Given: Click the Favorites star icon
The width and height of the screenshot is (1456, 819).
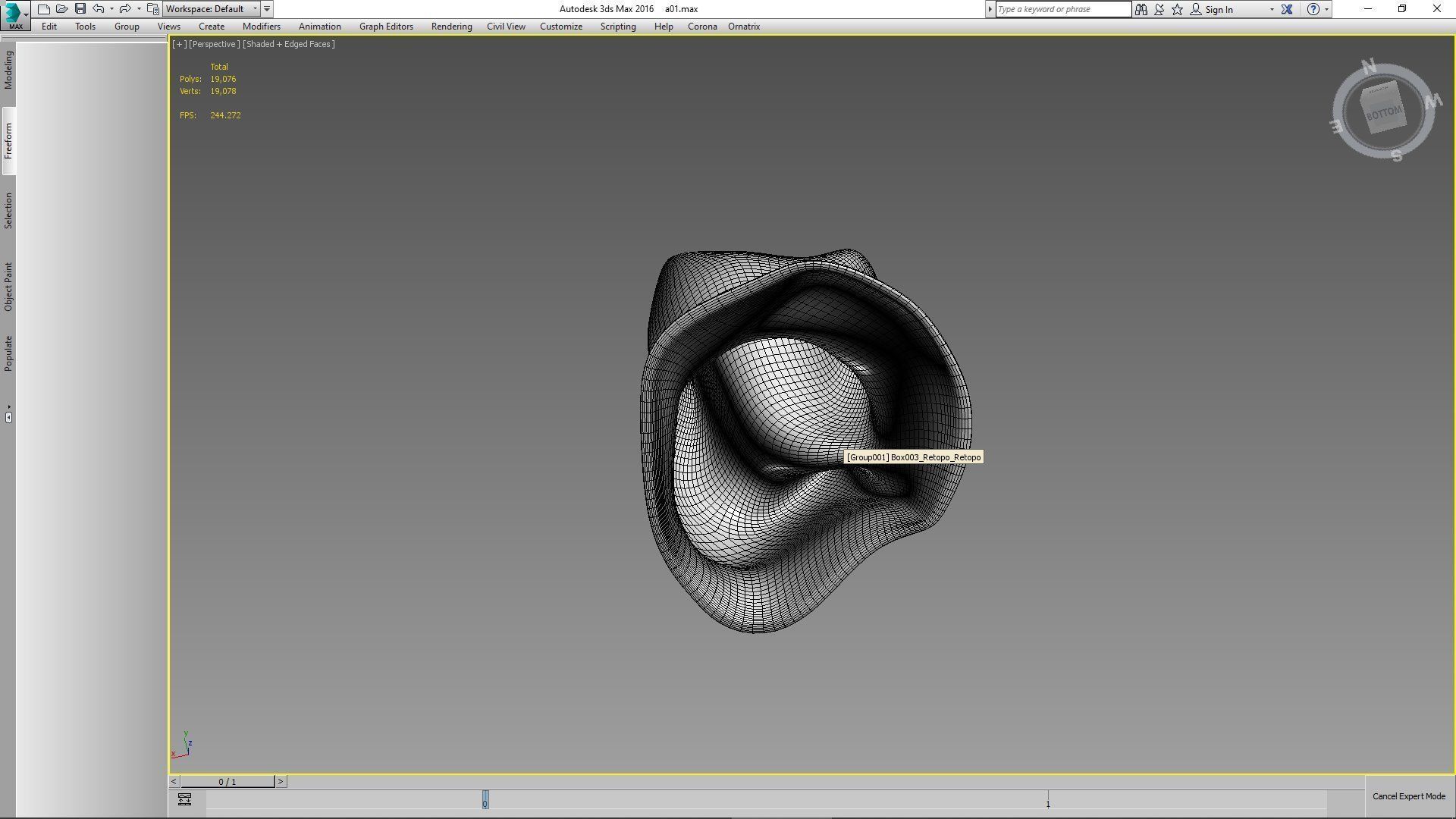Looking at the screenshot, I should coord(1177,9).
